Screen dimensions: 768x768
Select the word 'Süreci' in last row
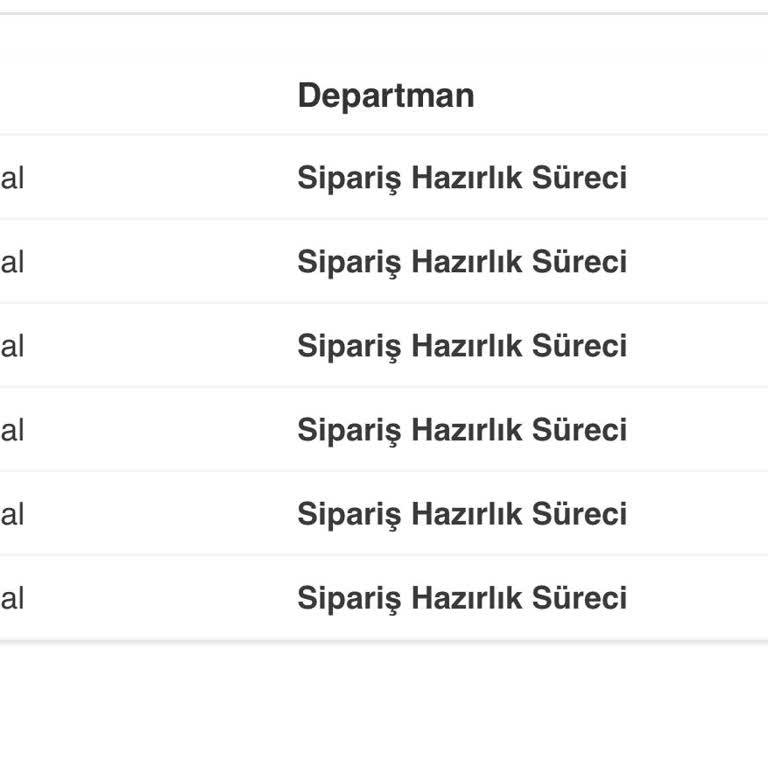coord(579,598)
